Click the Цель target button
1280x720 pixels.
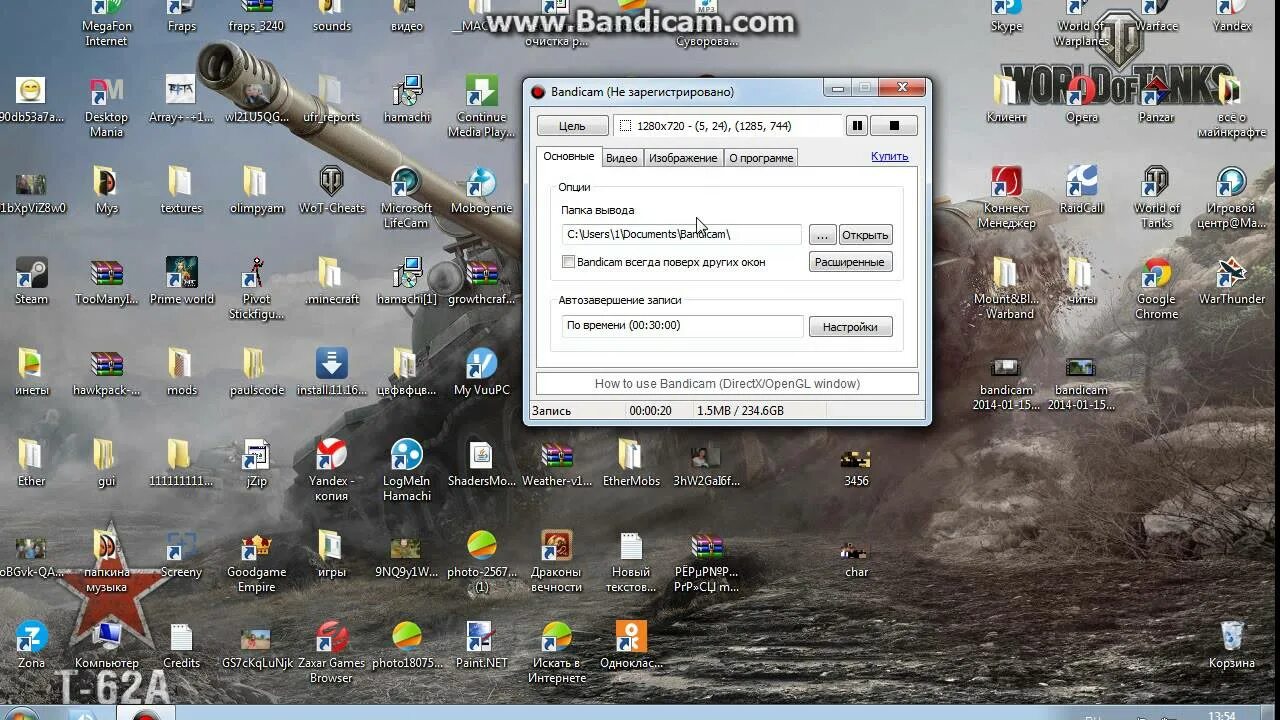point(572,126)
